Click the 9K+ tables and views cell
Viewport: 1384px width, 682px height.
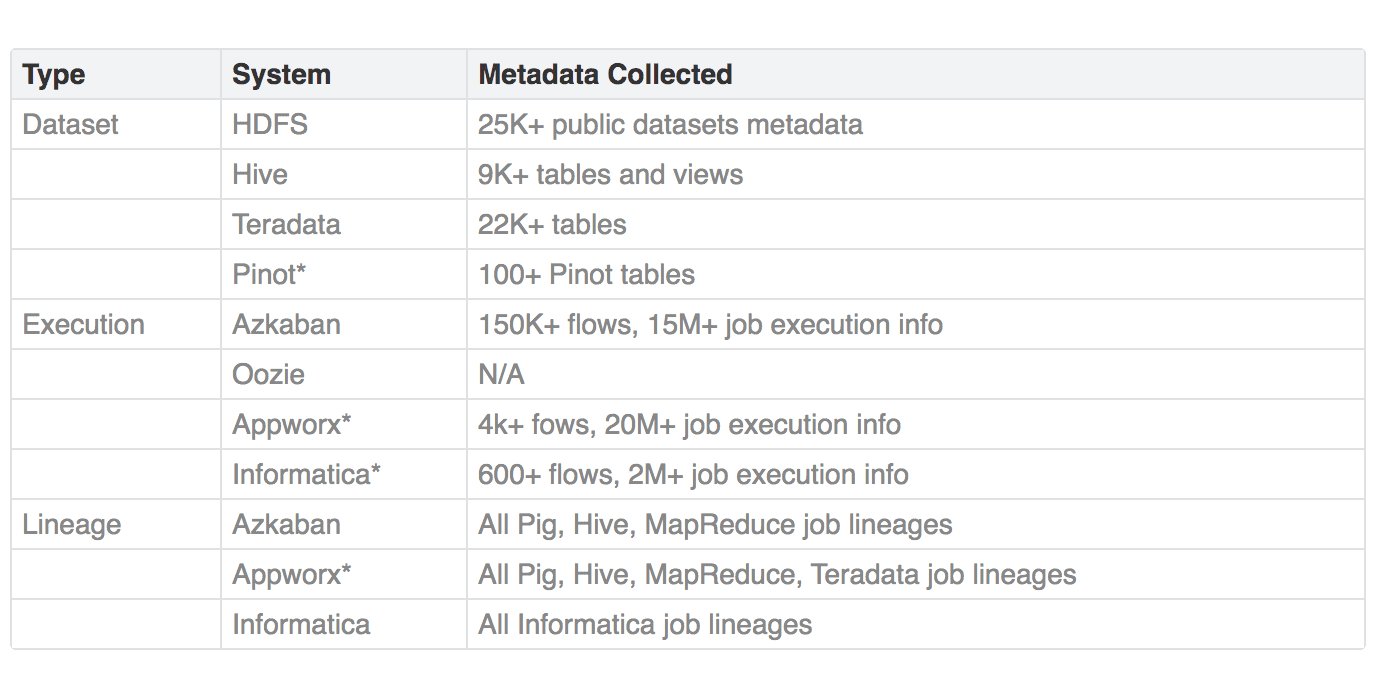coord(610,175)
